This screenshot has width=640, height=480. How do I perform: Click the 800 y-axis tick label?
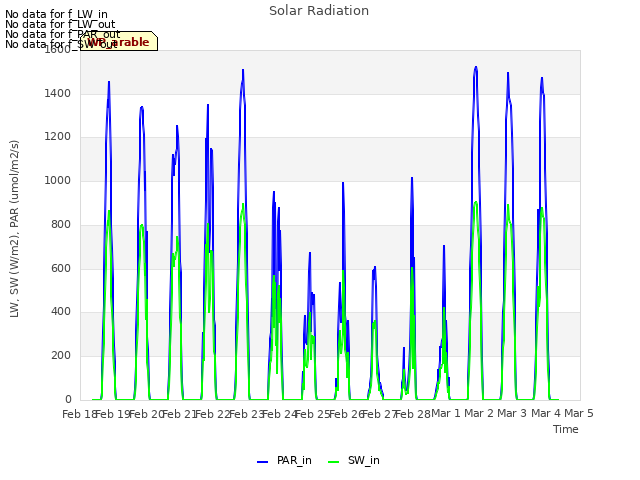(61, 224)
